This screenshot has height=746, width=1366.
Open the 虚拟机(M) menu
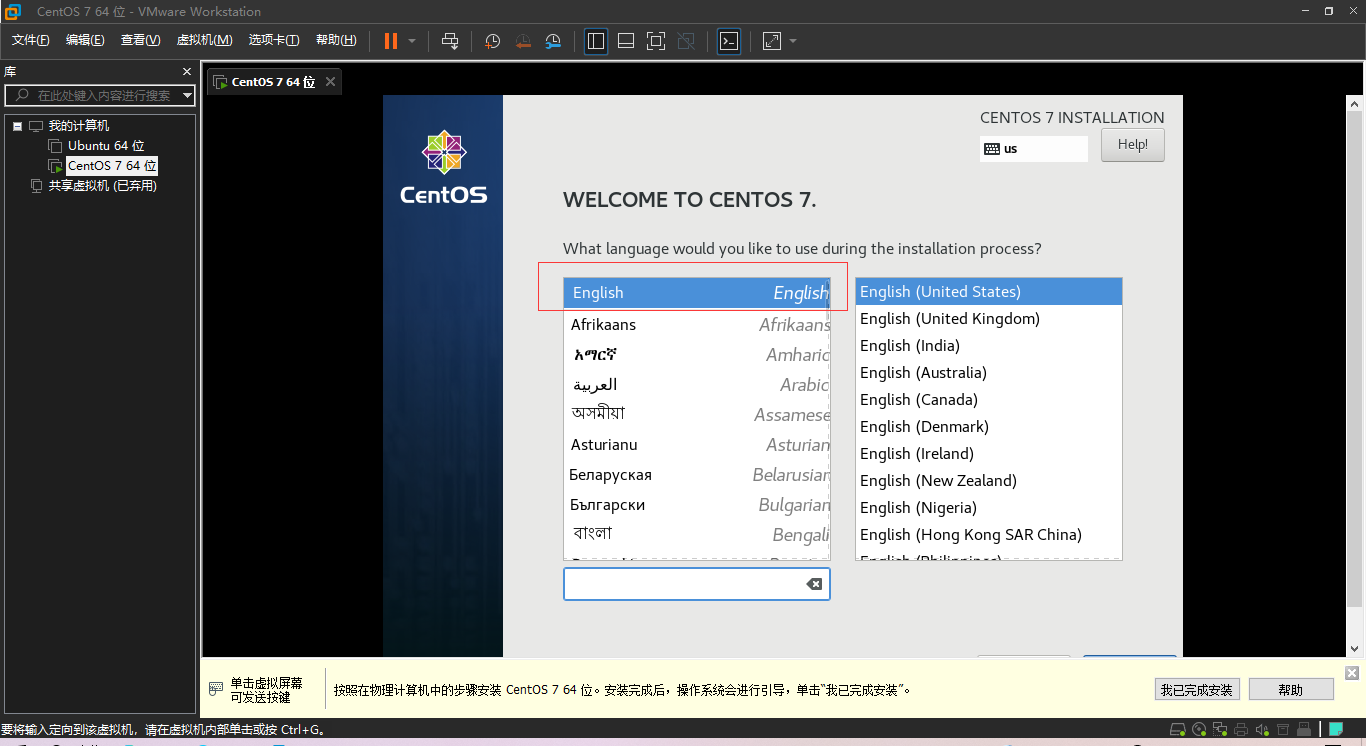(x=205, y=40)
